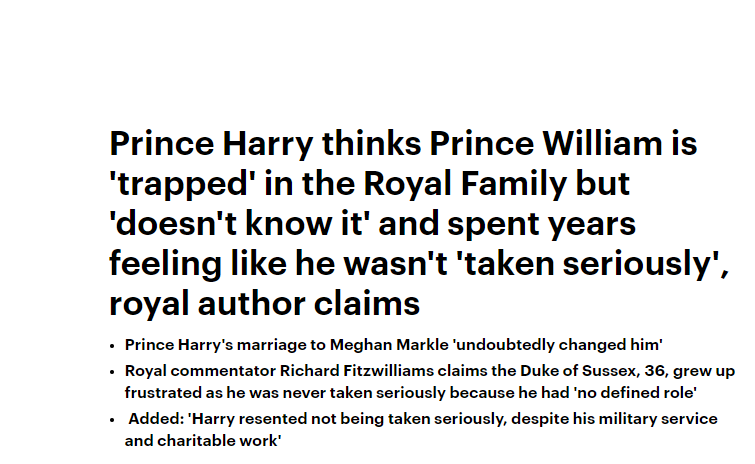The width and height of the screenshot is (755, 464).
Task: Click 'Royal Family' in the headline
Action: [465, 184]
